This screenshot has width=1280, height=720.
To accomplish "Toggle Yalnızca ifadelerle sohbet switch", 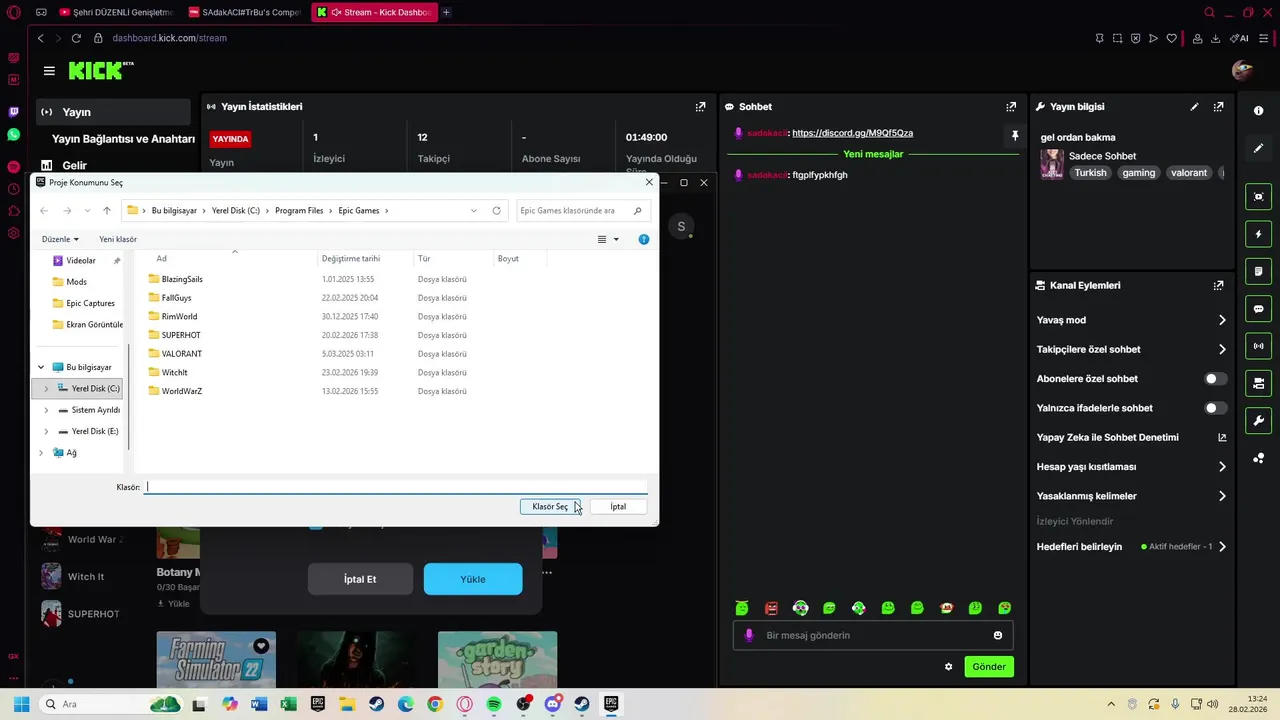I will pyautogui.click(x=1215, y=408).
